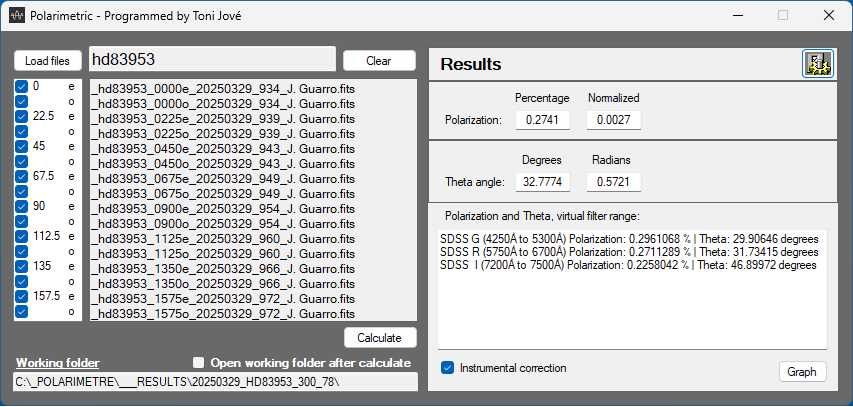The height and width of the screenshot is (407, 853).
Task: Click the SDSS G polarization result line
Action: 629,239
